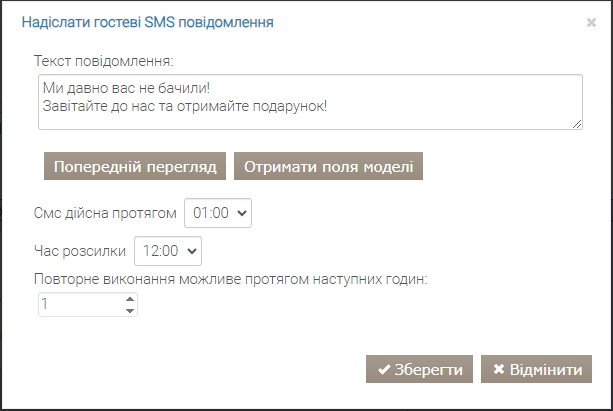Viewport: 613px width, 411px height.
Task: Click the textarea resize grip icon
Action: (x=577, y=124)
